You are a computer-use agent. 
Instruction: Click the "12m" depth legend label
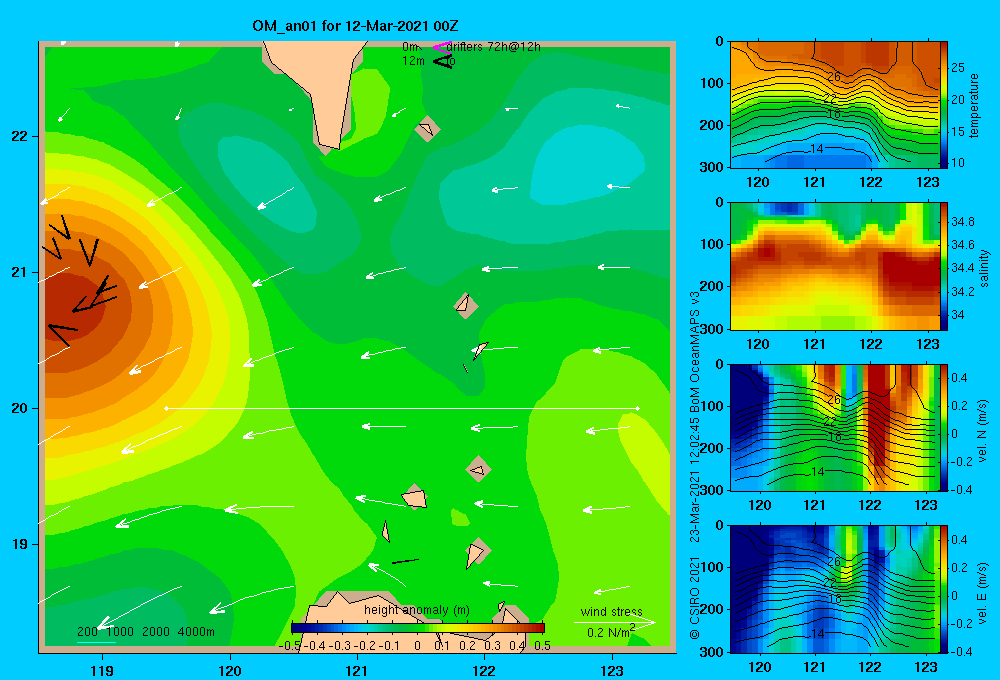coord(413,61)
